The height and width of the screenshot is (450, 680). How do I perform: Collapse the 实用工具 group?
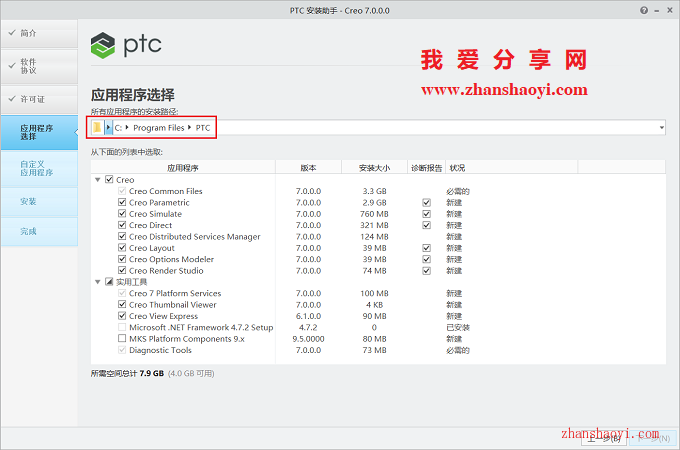tap(98, 282)
